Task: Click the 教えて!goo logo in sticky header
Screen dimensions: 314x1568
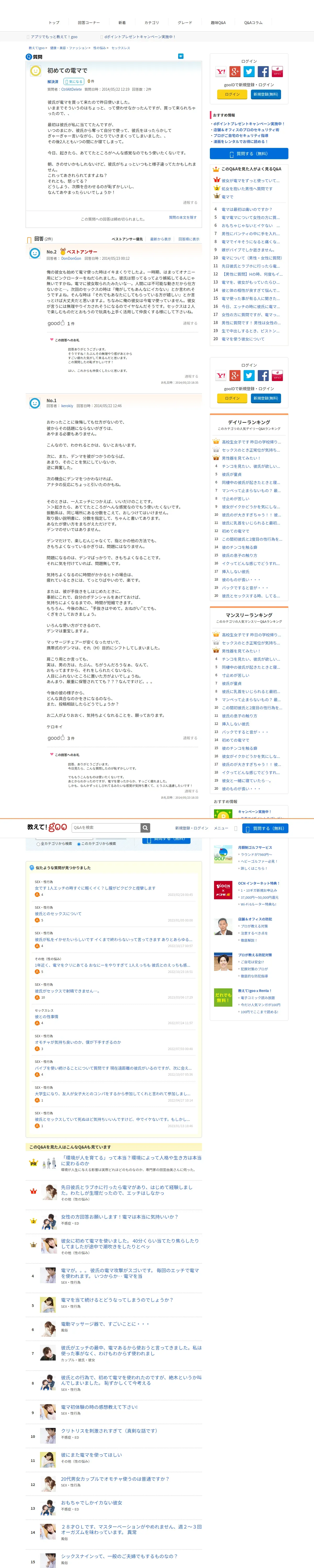Action: click(x=47, y=827)
